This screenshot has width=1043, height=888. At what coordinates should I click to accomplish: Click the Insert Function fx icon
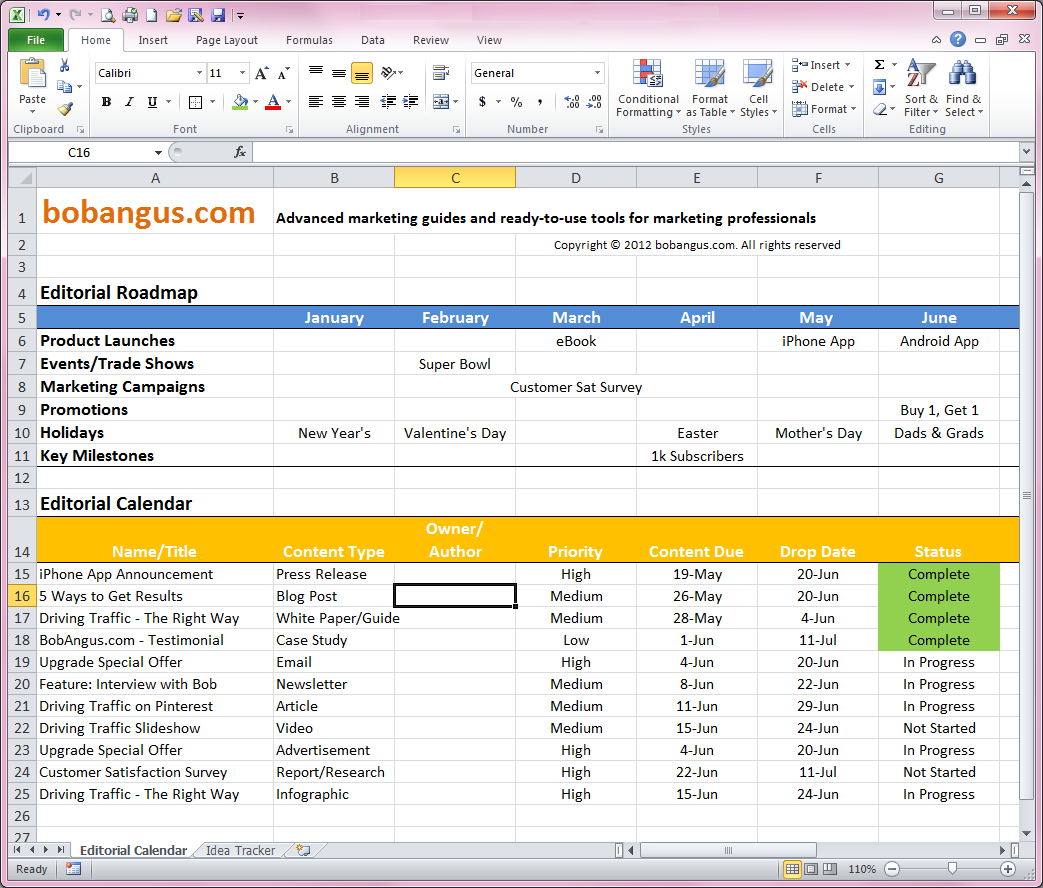tap(240, 152)
